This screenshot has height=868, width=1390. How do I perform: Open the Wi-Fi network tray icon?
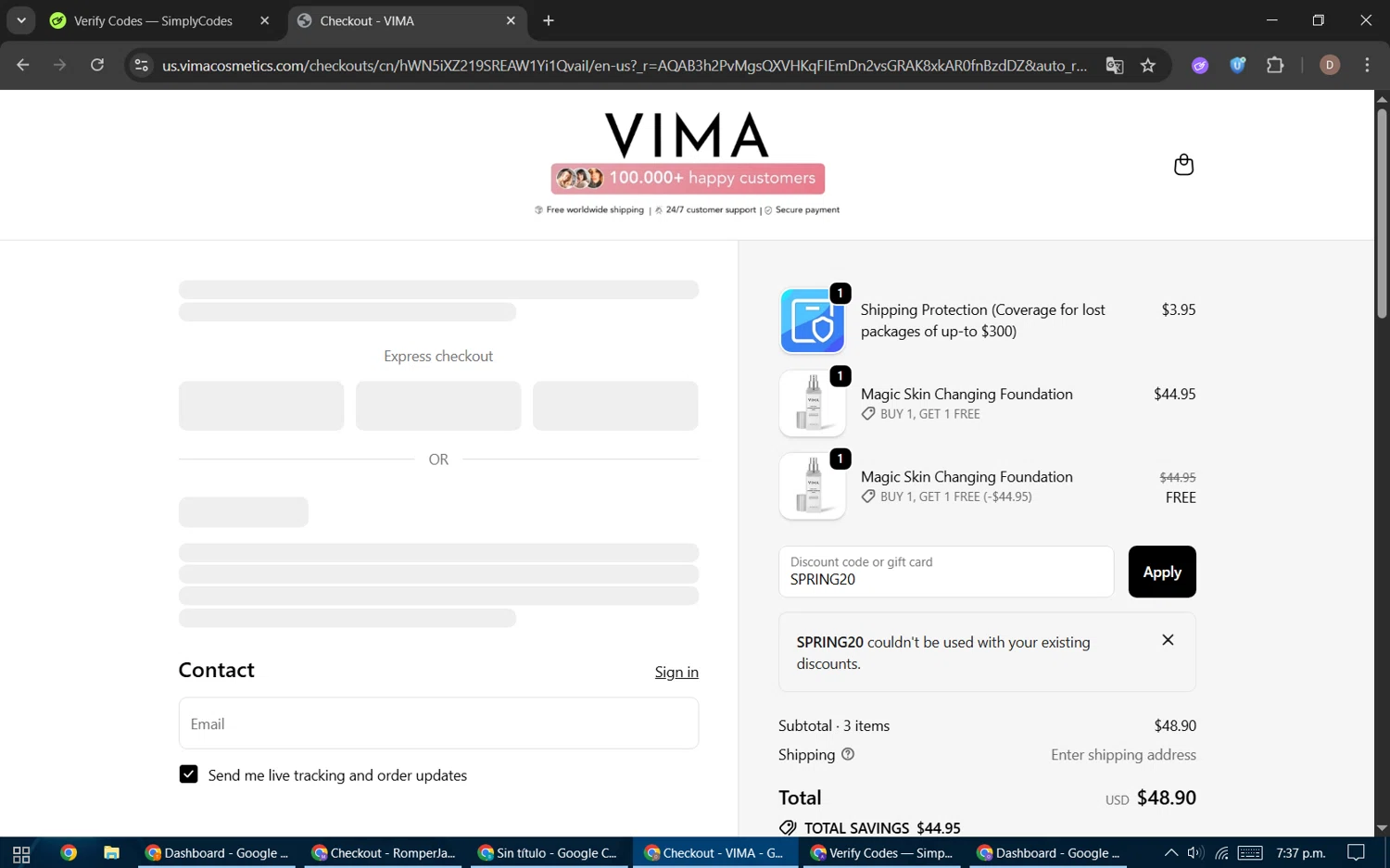click(1222, 853)
